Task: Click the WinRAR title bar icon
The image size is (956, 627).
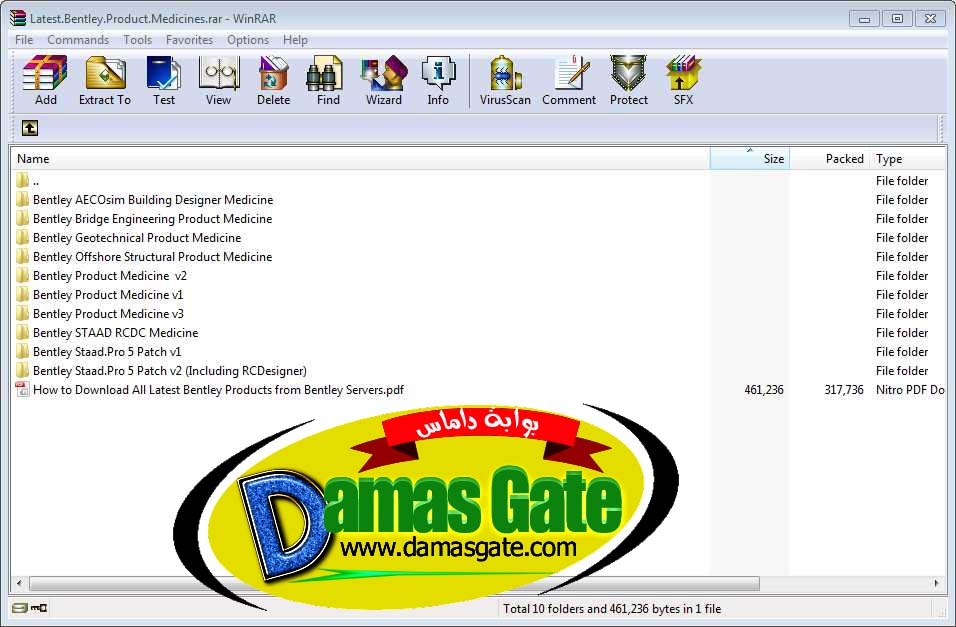Action: pos(18,18)
